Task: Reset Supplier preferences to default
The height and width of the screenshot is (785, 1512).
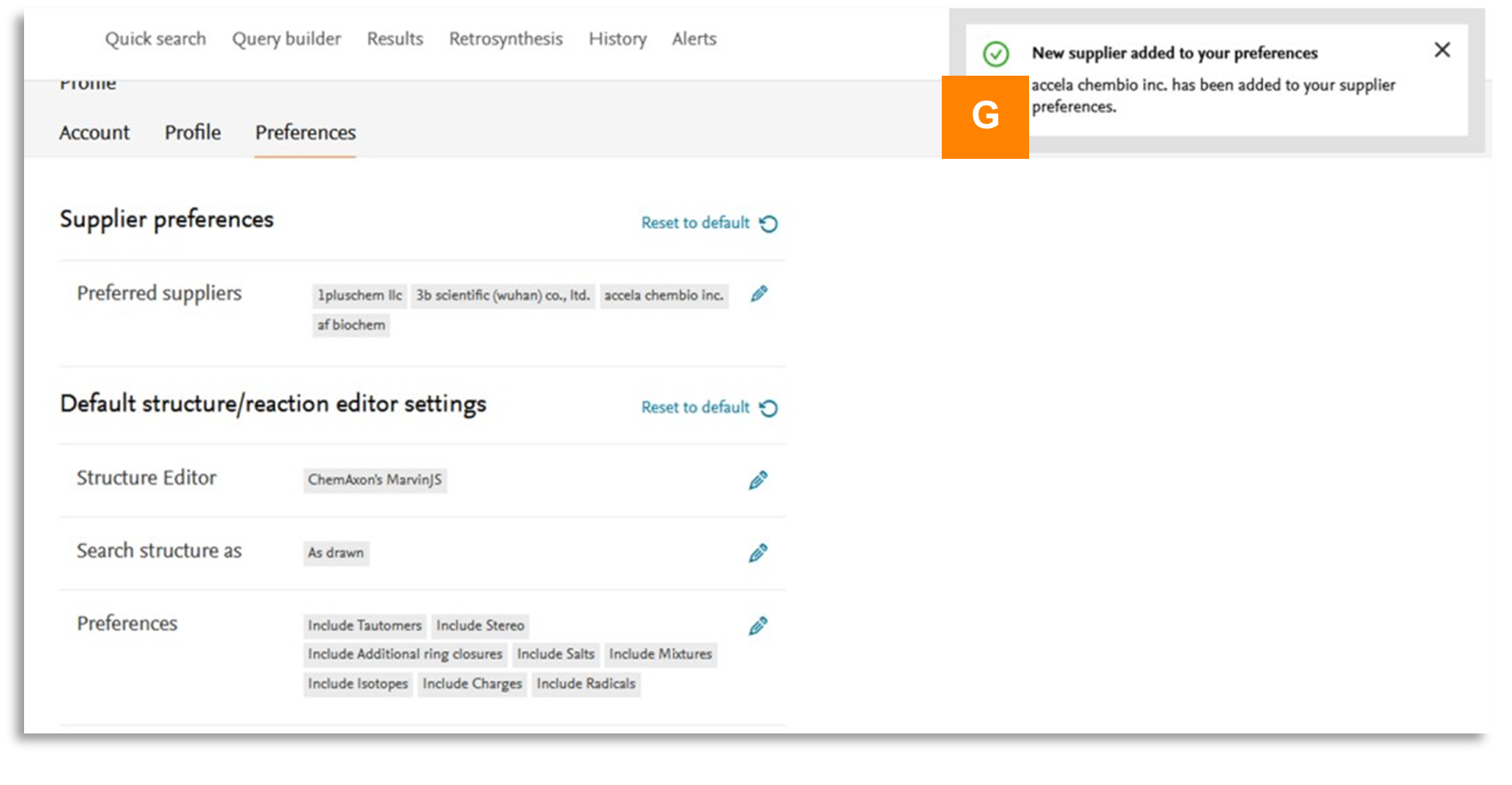Action: coord(709,224)
